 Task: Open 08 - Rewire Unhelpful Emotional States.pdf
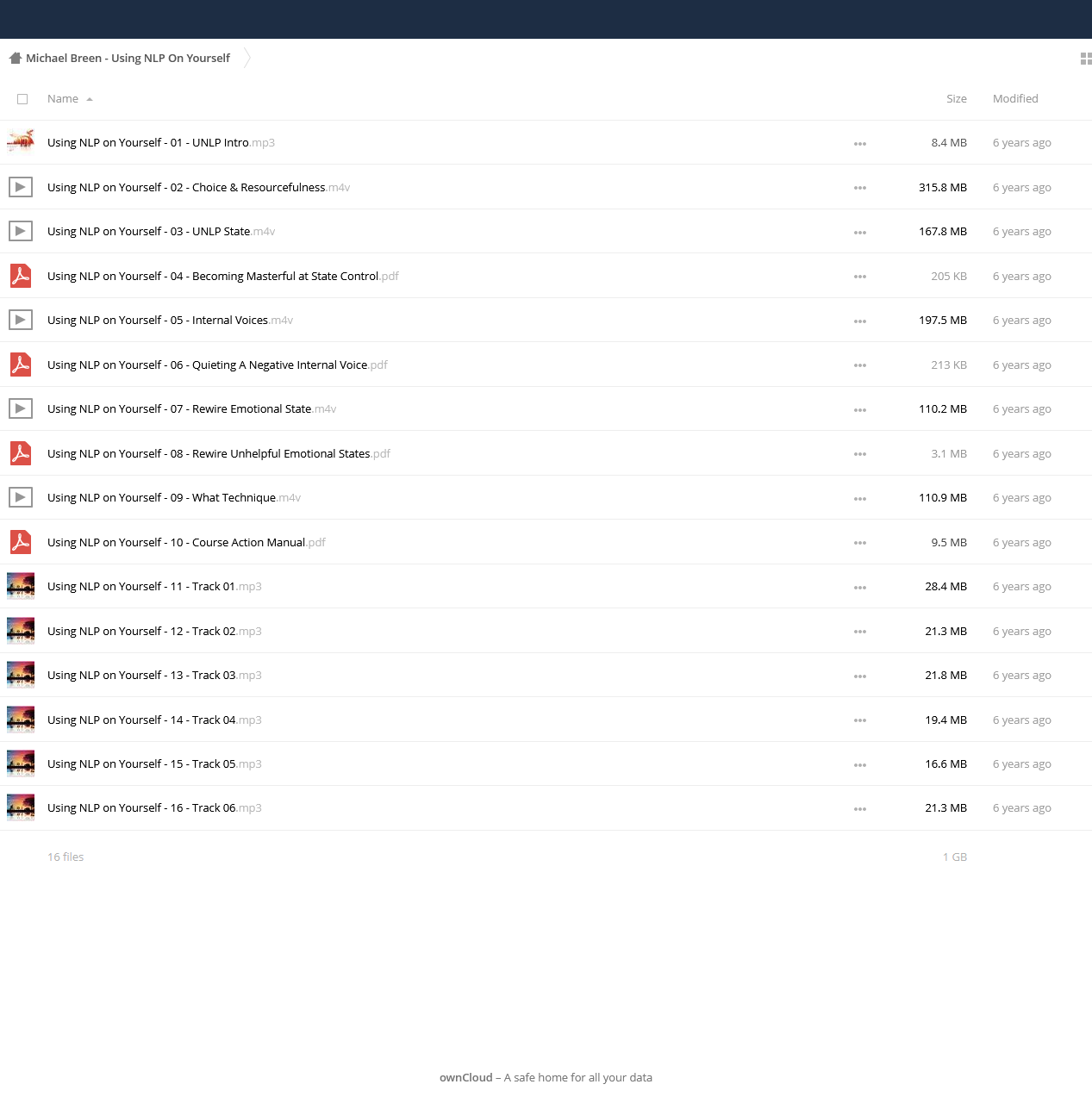click(x=219, y=454)
